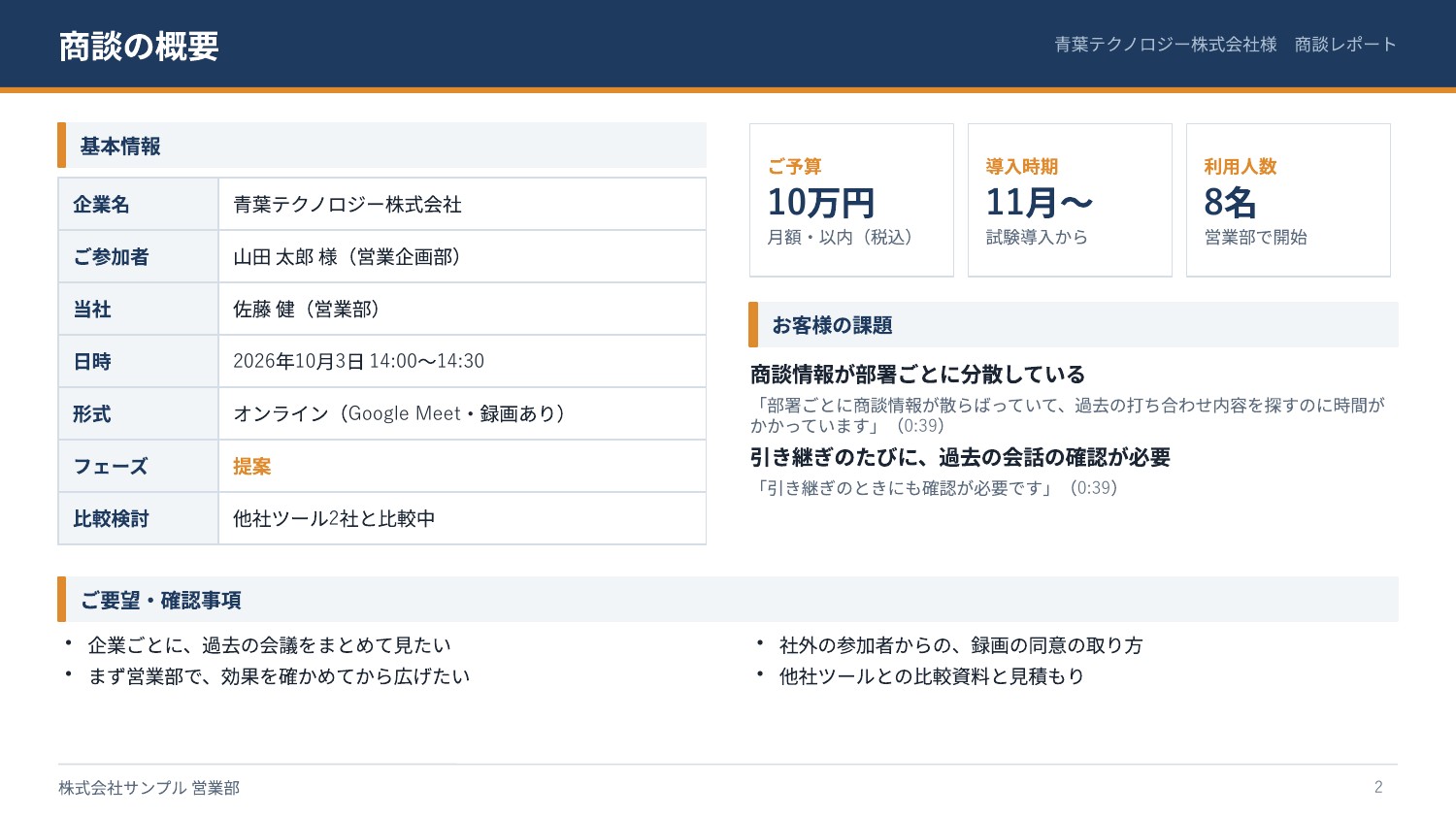The height and width of the screenshot is (819, 1456).
Task: Select bullet 社外の参加者からの、録画の同意の取り方
Action: 961,645
